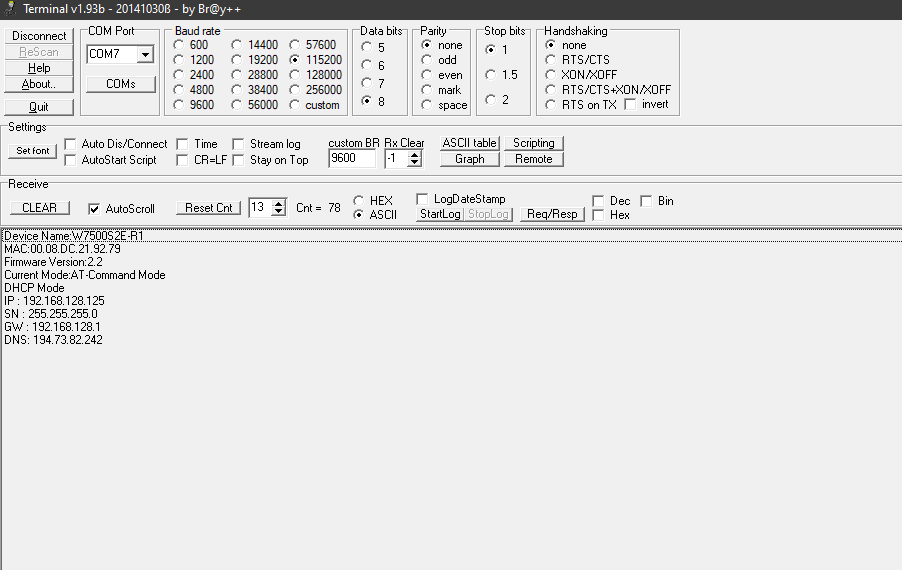Select 1.5 stop bits
The height and width of the screenshot is (570, 902).
(x=491, y=75)
